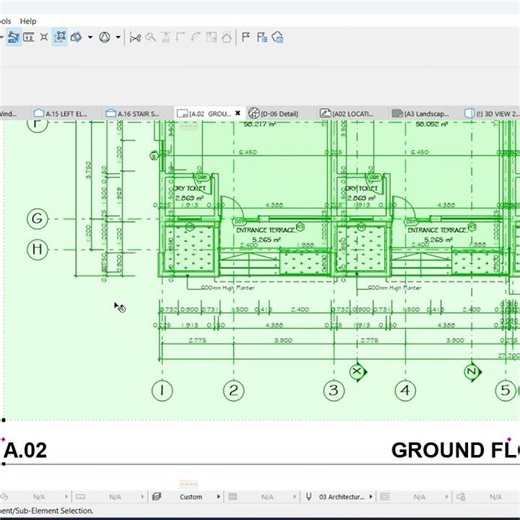Click the Suspend Groups icon
Screen dimensions: 520x520
[x=44, y=37]
